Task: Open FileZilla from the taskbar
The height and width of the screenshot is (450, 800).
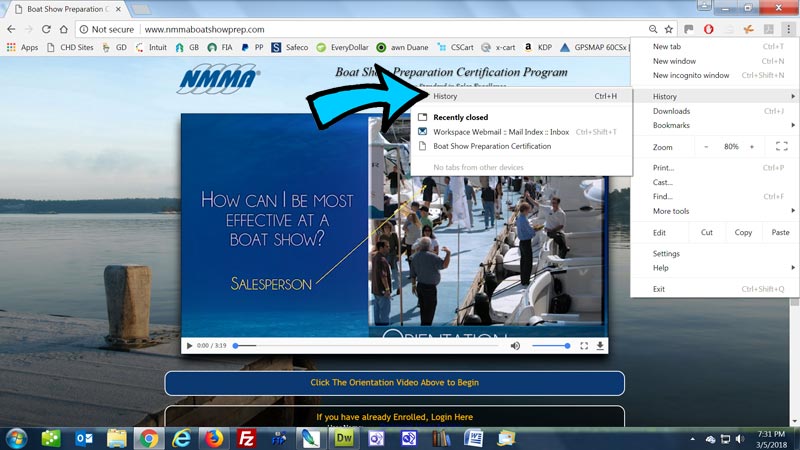Action: pos(246,438)
